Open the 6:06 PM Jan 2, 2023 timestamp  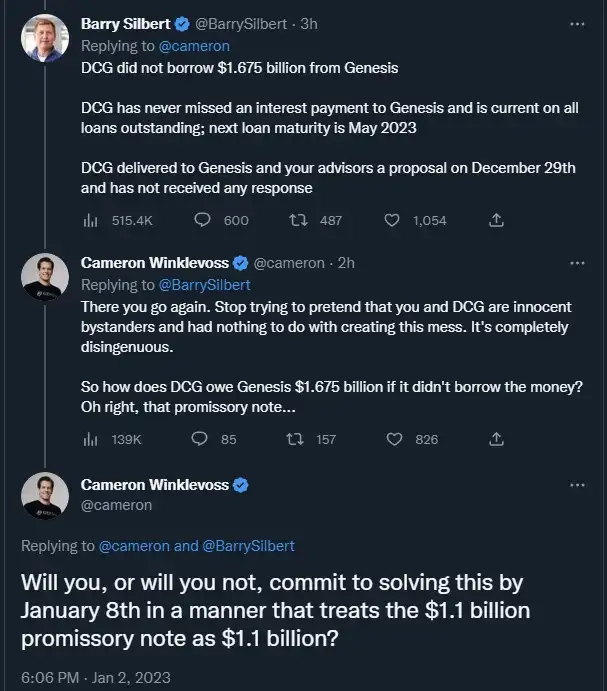point(96,677)
